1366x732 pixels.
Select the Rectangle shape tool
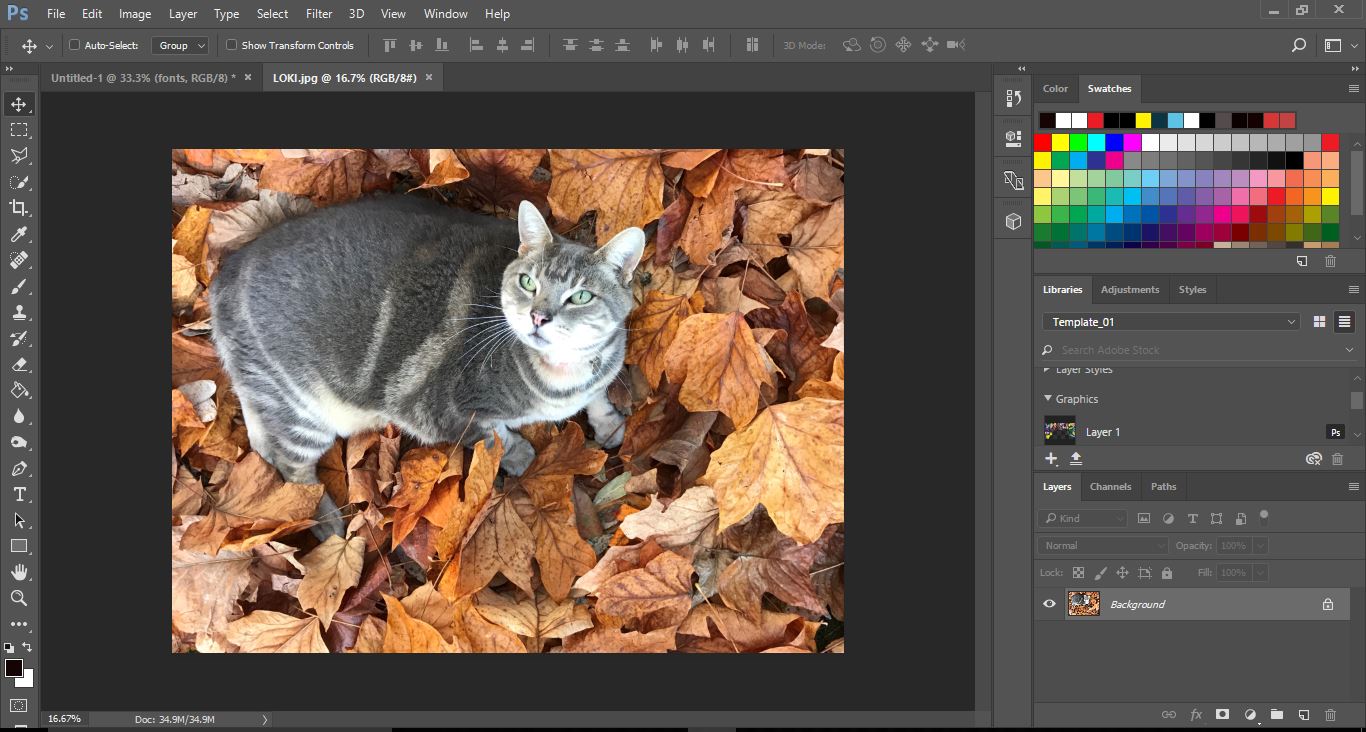19,546
